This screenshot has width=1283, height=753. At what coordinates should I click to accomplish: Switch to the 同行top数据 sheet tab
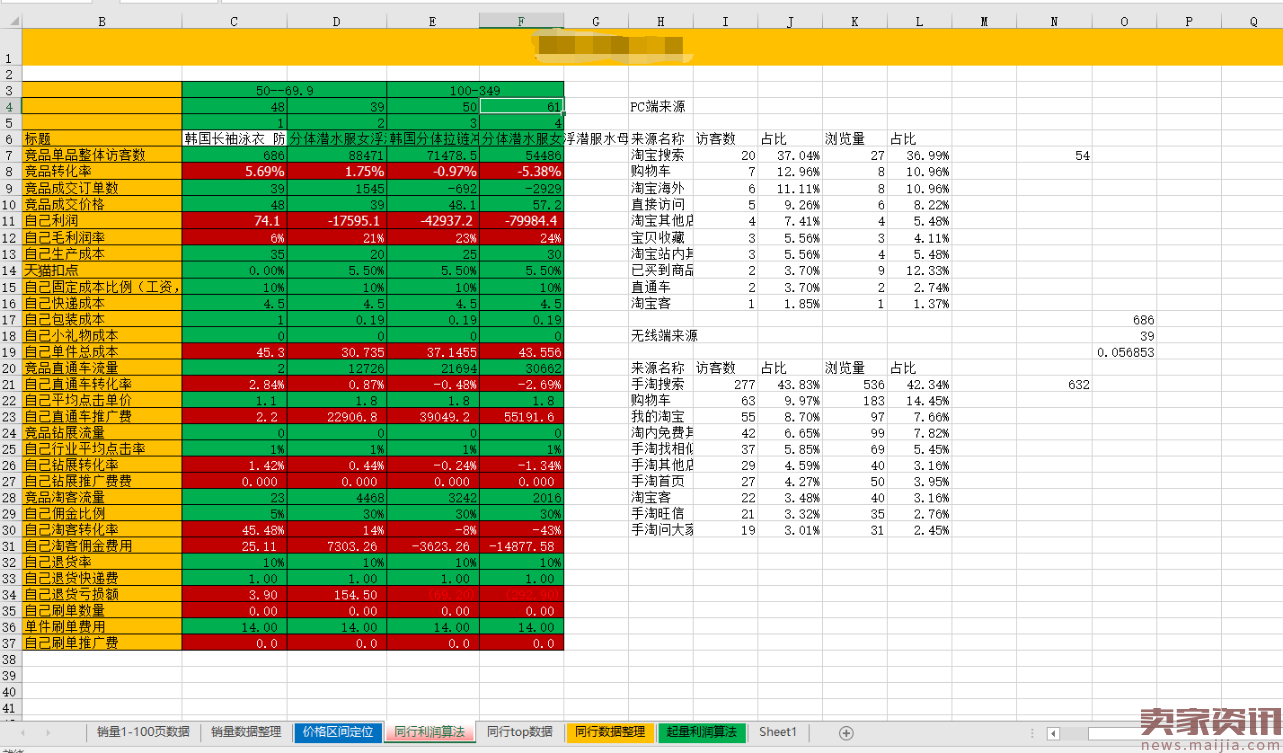(520, 732)
